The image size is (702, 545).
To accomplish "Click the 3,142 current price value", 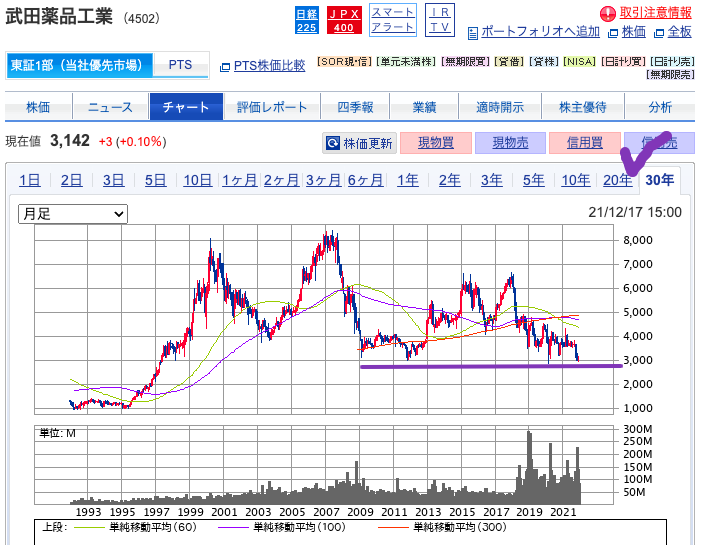I will [x=70, y=141].
